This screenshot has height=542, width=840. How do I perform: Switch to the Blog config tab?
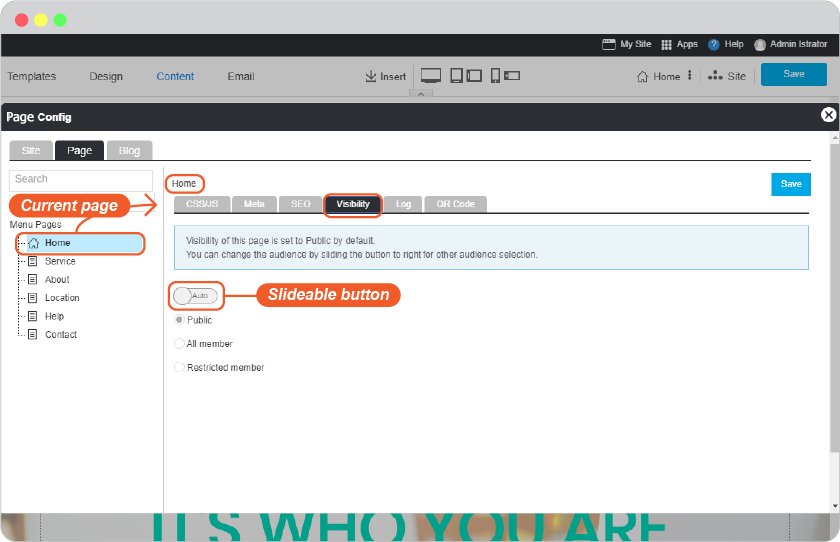pos(129,150)
